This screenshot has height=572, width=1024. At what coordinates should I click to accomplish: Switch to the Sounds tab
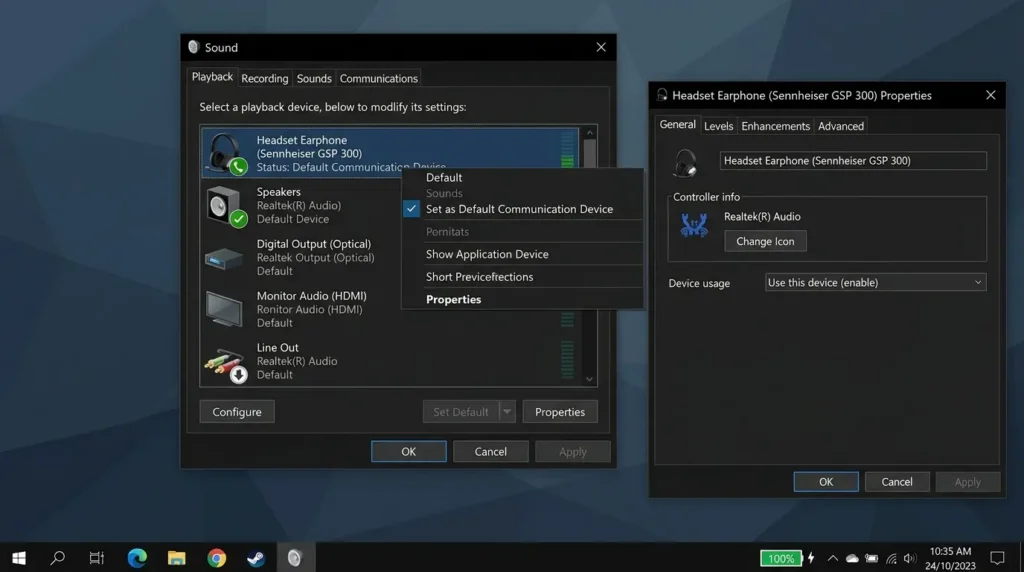coord(314,78)
